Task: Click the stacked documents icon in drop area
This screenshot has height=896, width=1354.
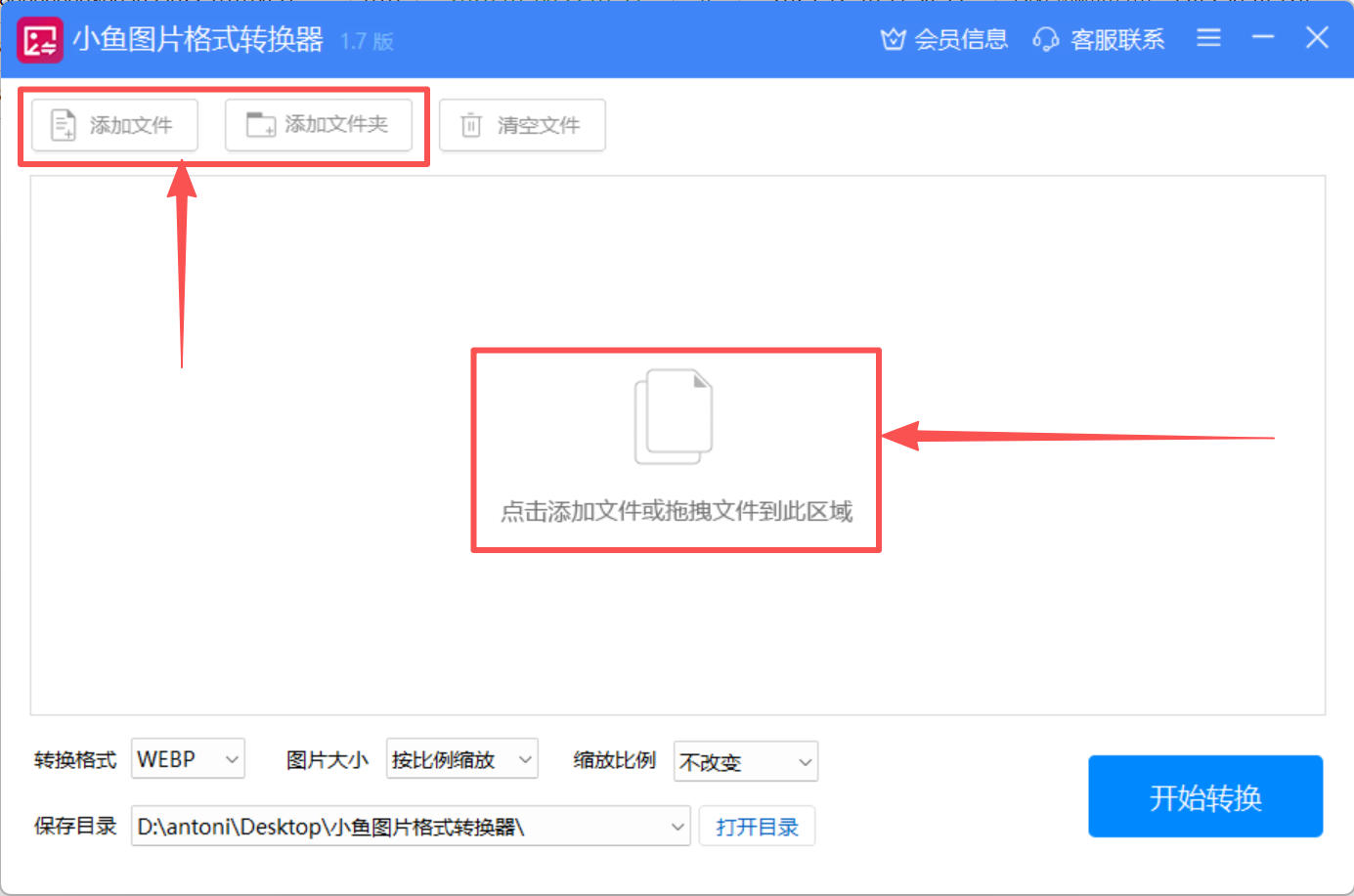Action: [x=675, y=416]
